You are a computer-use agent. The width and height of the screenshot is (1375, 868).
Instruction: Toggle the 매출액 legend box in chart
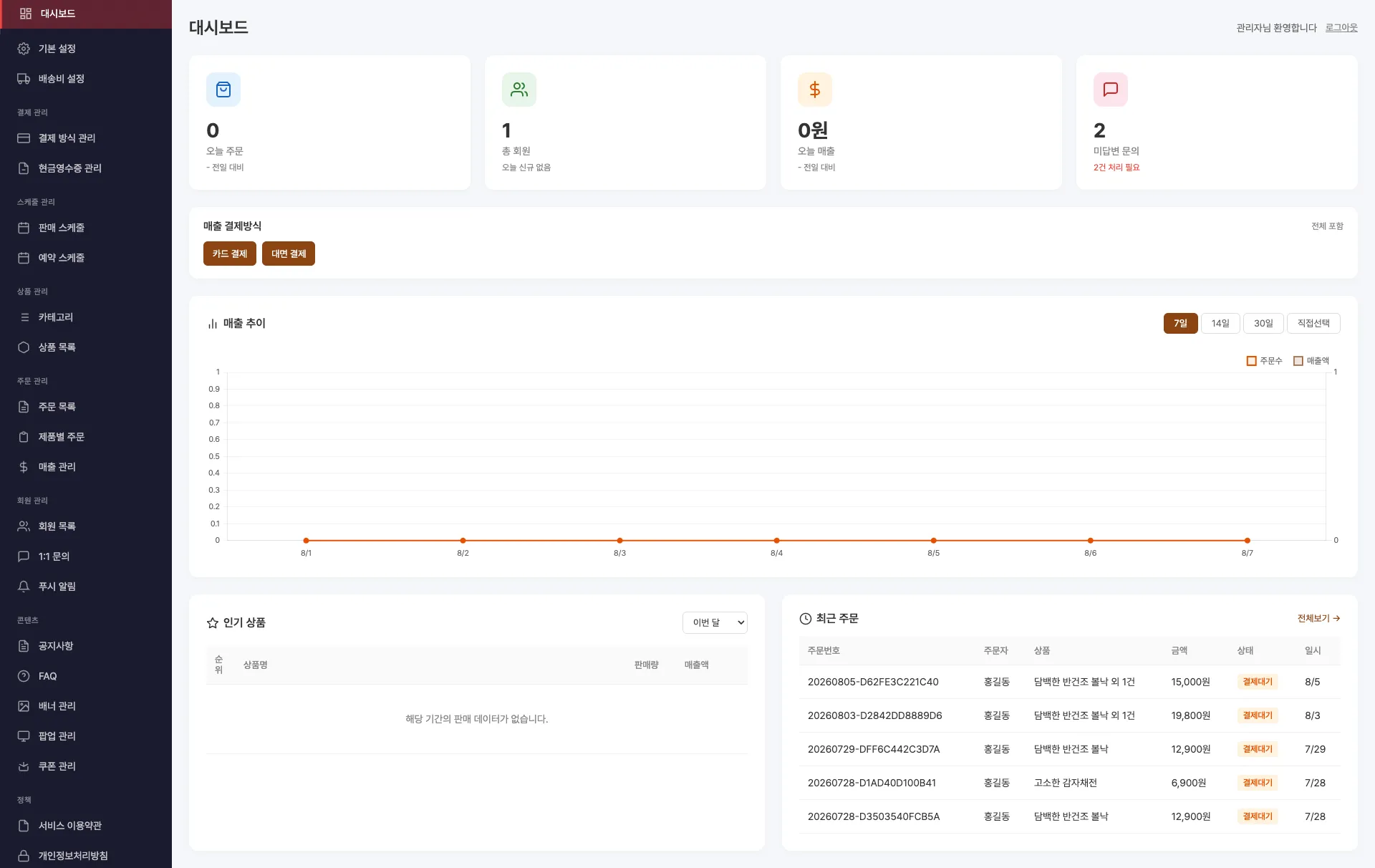point(1298,361)
